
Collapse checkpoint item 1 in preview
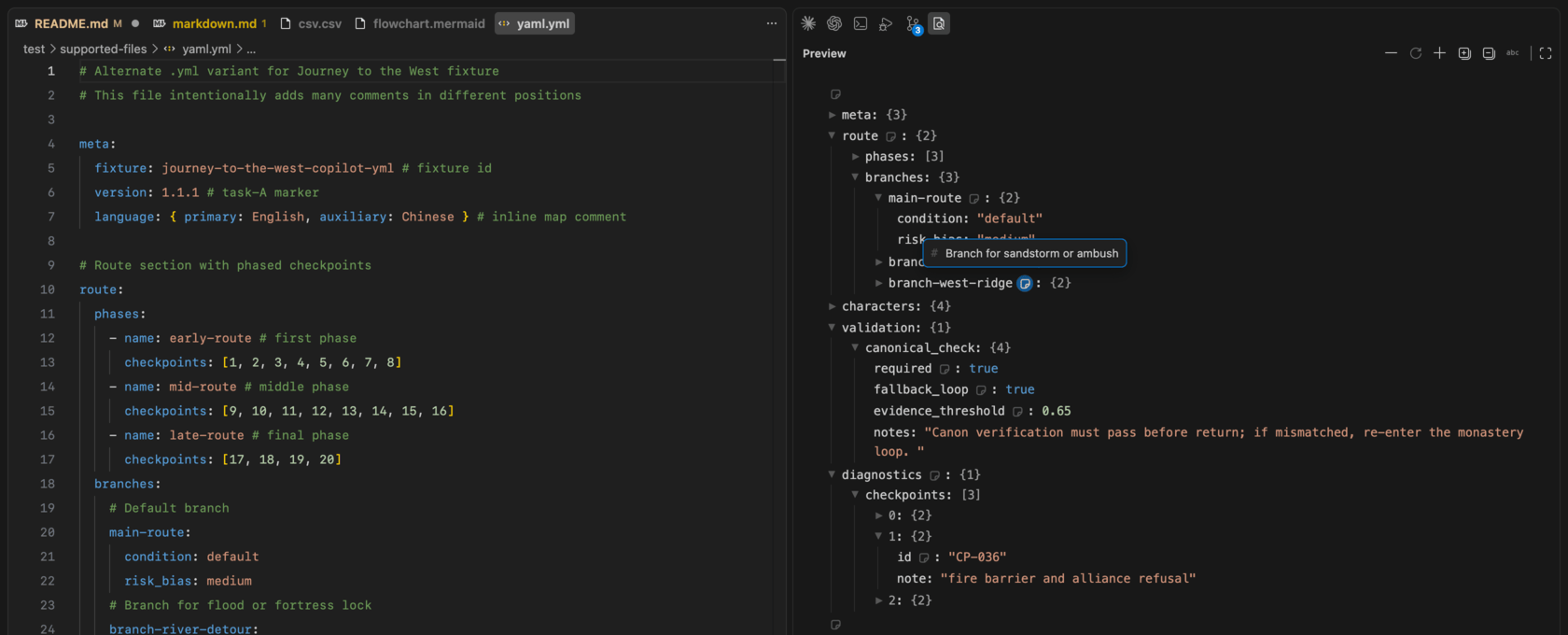(x=878, y=536)
